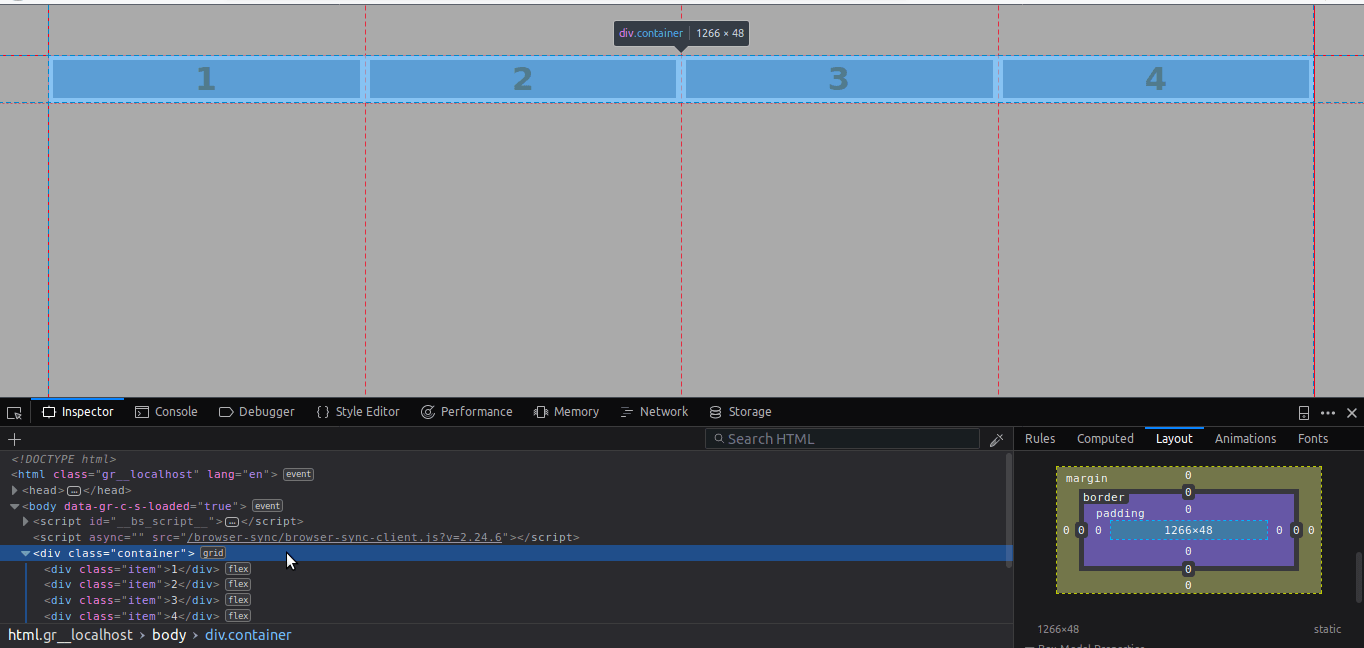Open the Style Editor tab

[x=358, y=412]
